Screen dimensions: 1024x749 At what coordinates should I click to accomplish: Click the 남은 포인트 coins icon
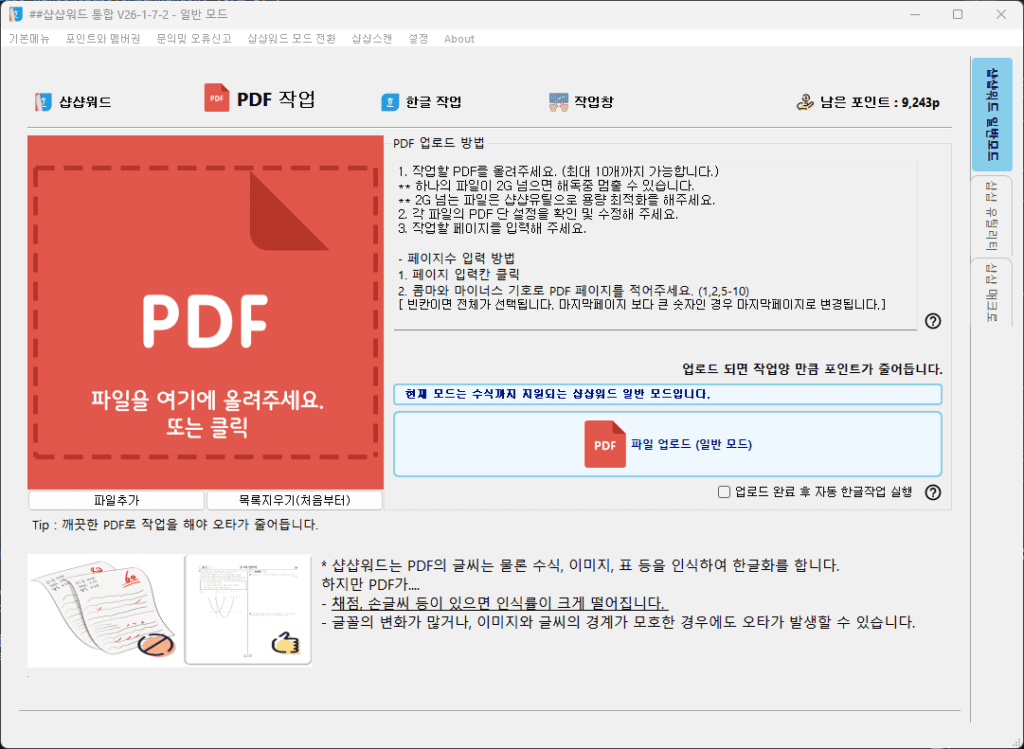805,102
